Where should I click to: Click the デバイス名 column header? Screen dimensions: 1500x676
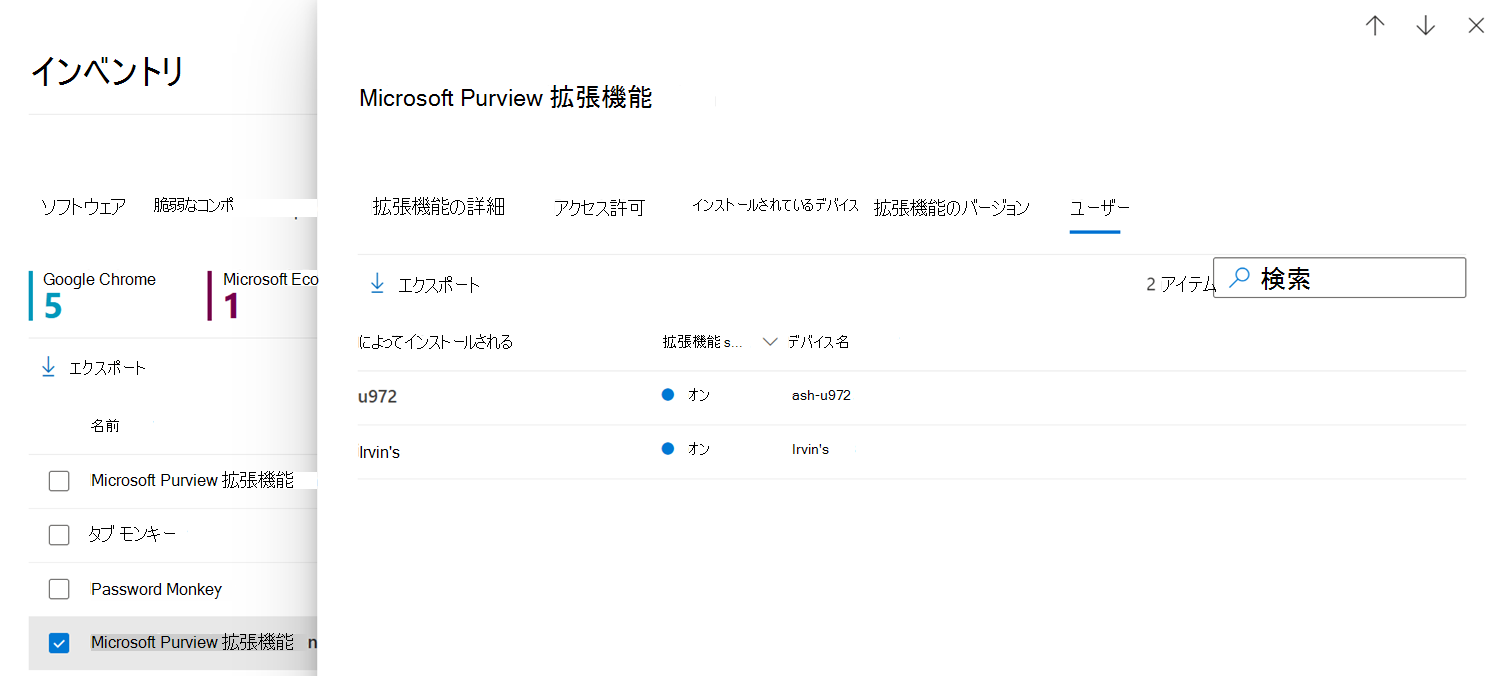coord(818,342)
